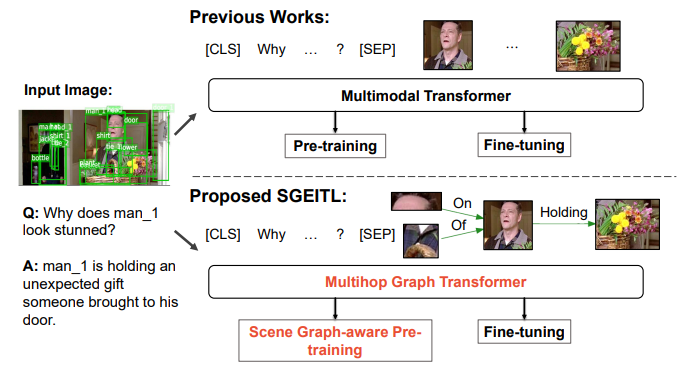Click the lower diagonal arrow beside the question
Screen dimensions: 684x373
(186, 240)
